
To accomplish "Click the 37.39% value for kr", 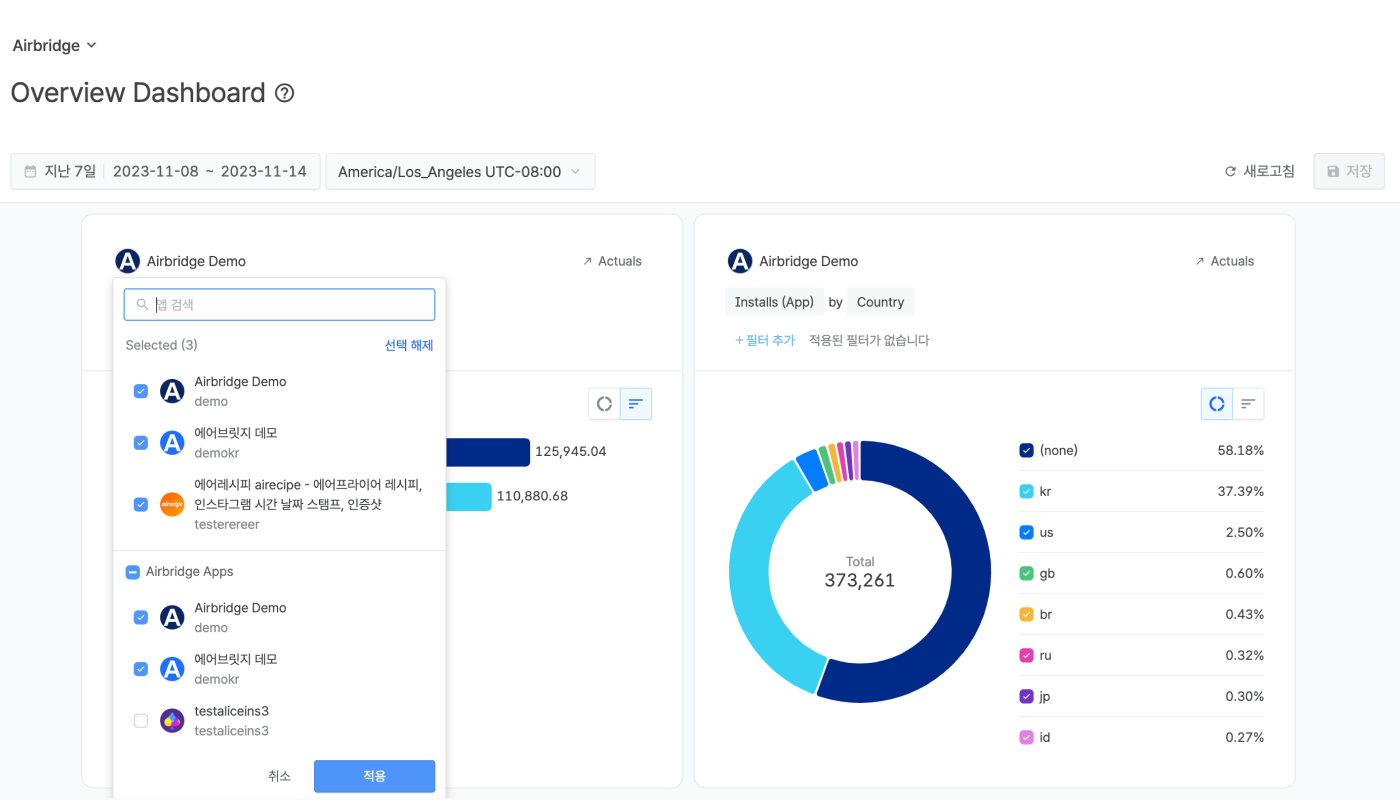I will coord(1241,491).
